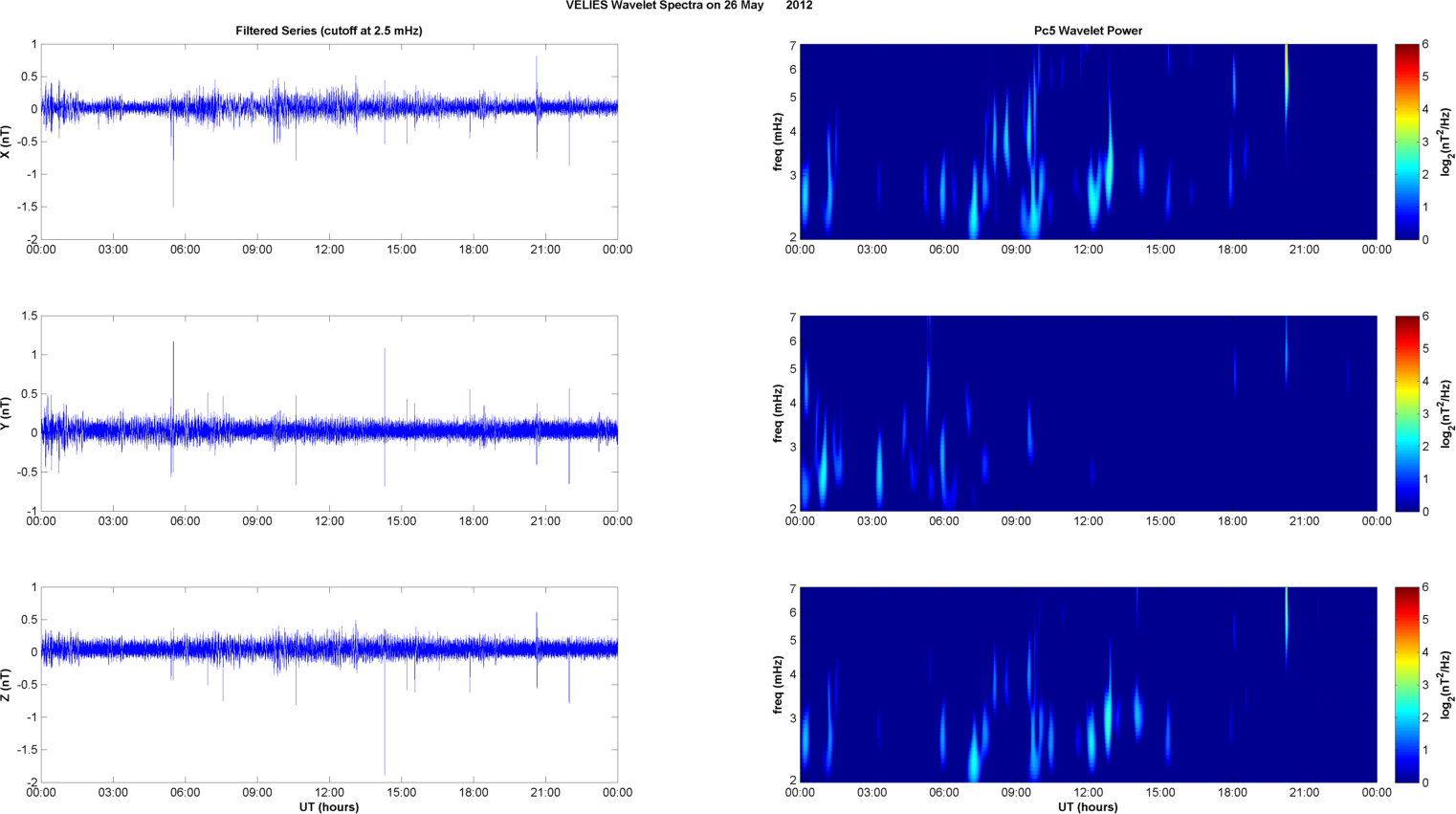The width and height of the screenshot is (1456, 814).
Task: Select the Y component wavelet power spectrogram
Action: (1088, 413)
